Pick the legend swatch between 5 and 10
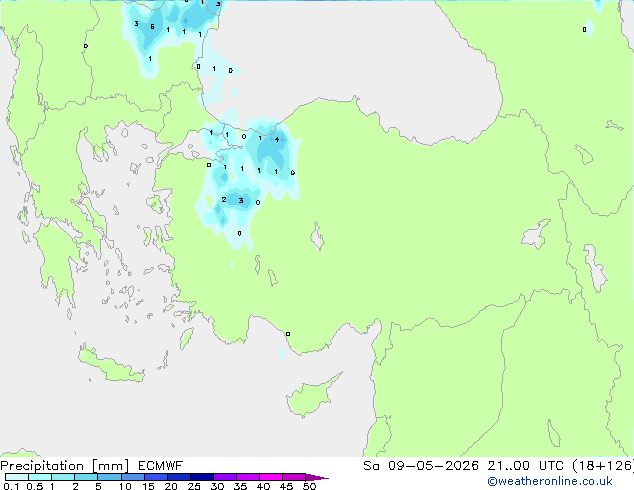 click(109, 477)
